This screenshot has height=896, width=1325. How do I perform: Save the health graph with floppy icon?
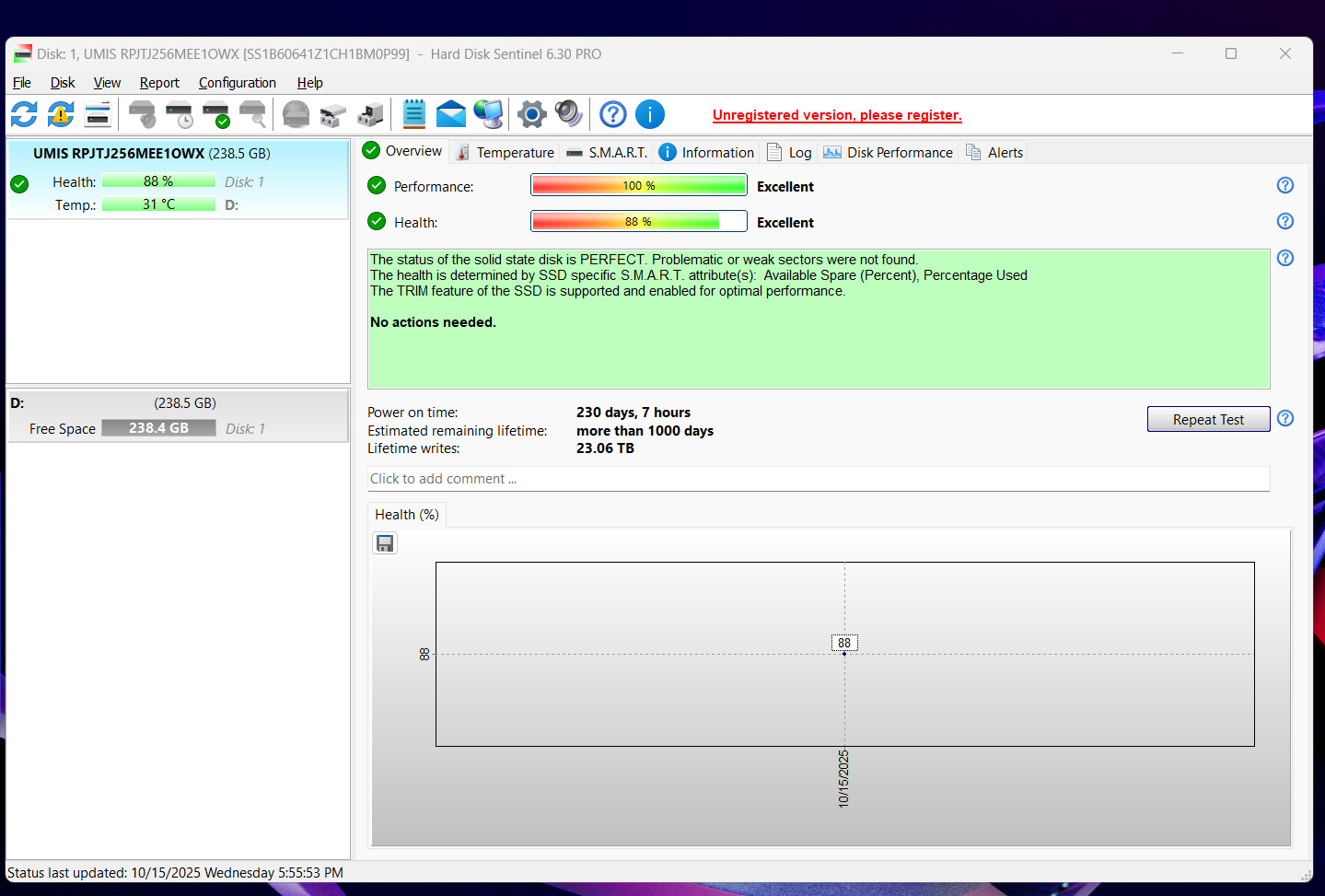[x=385, y=543]
